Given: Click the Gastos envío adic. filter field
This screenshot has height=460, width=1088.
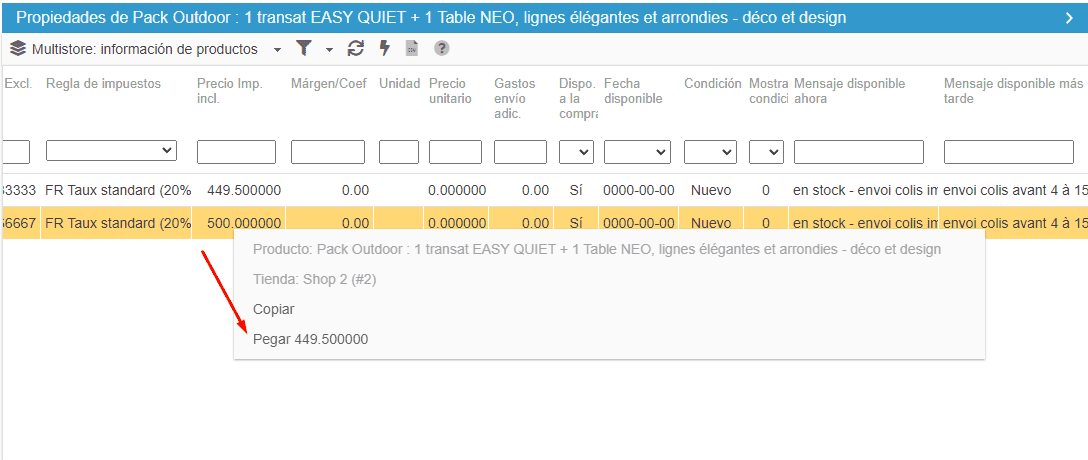Looking at the screenshot, I should point(520,152).
